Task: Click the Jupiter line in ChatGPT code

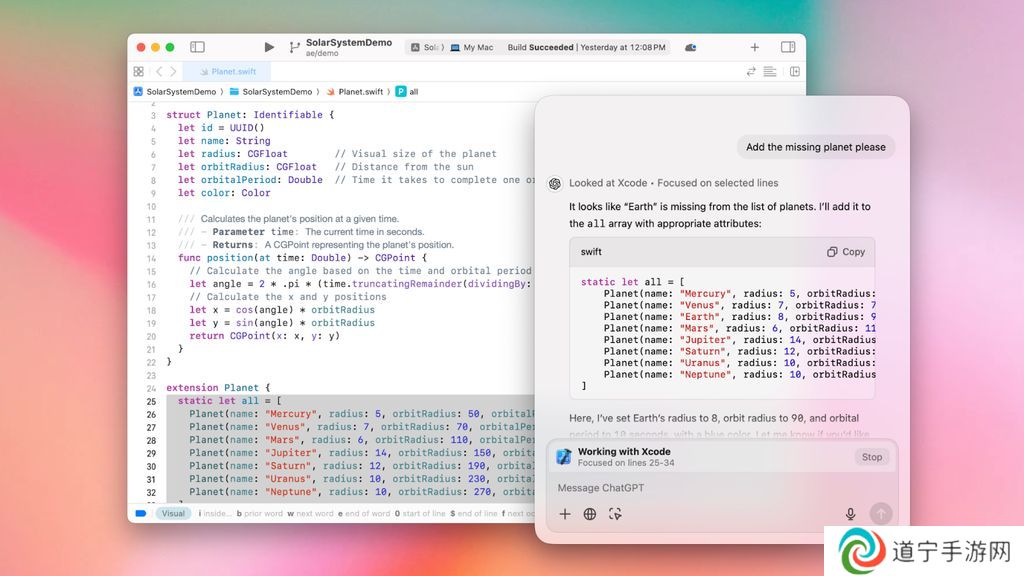Action: coord(739,340)
